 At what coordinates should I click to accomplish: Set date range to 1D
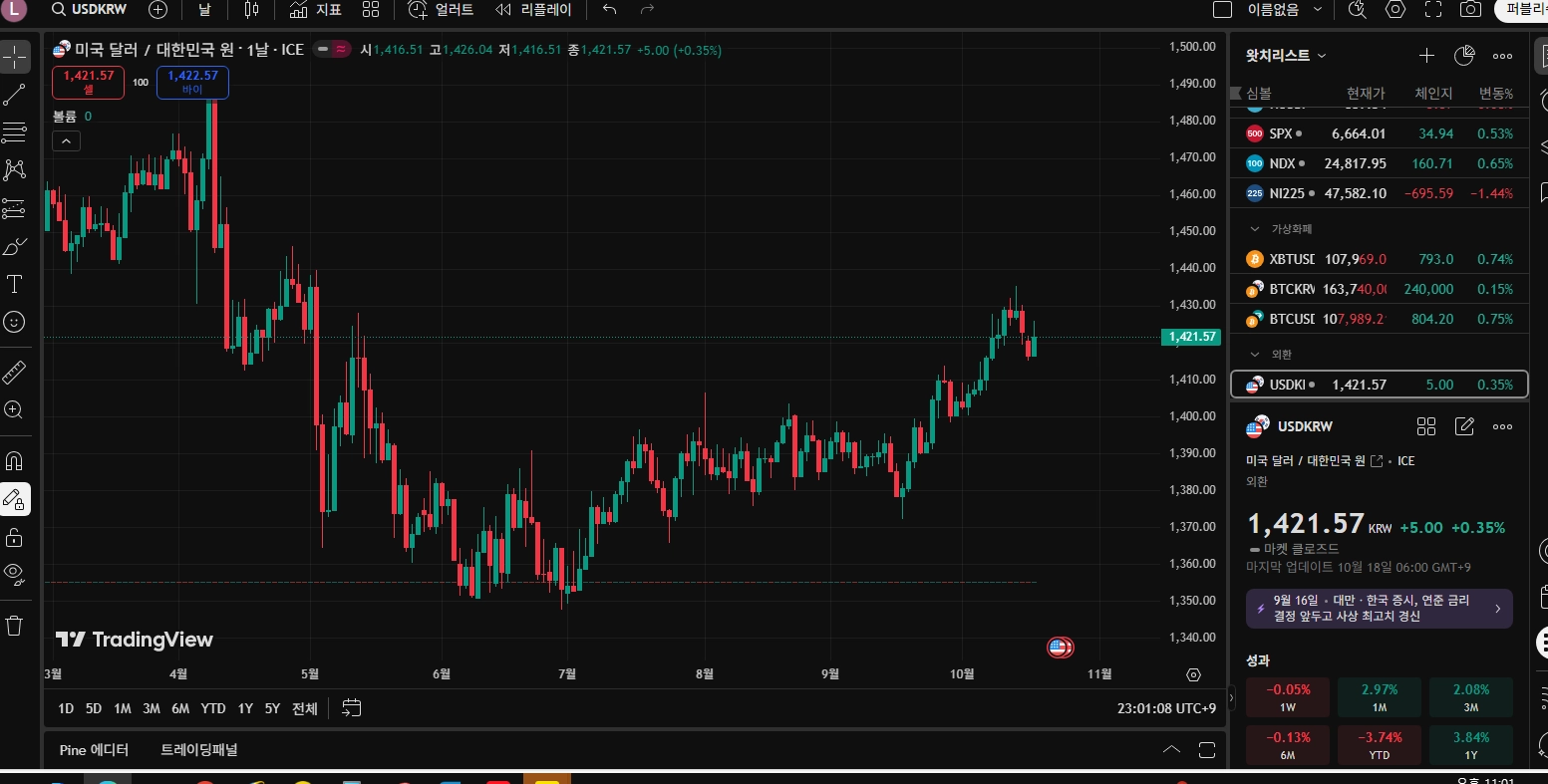66,708
